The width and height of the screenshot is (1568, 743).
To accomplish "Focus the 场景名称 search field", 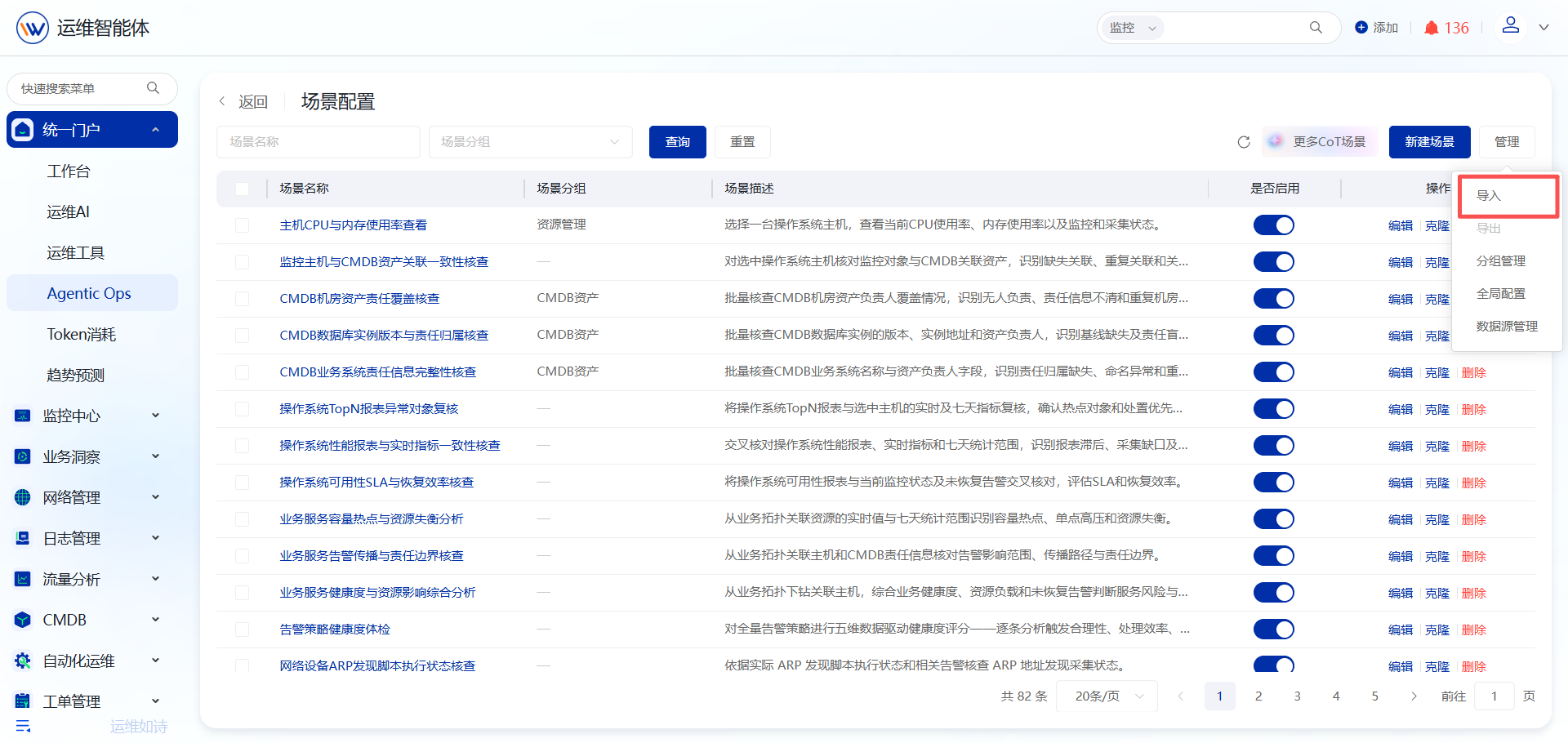I will tap(318, 142).
